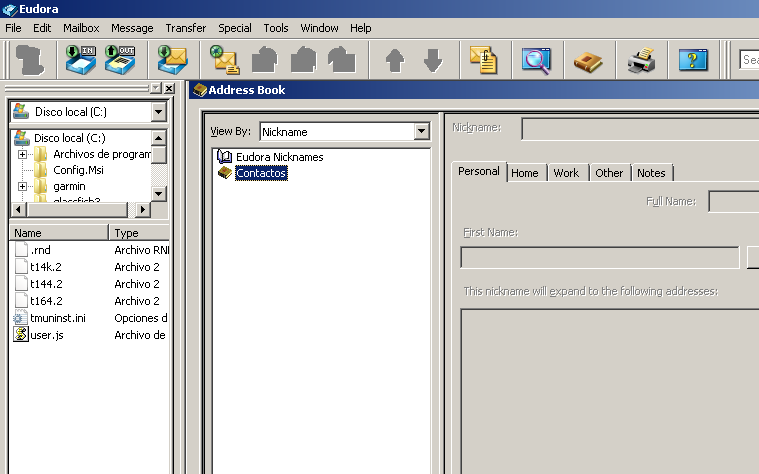Open the Disco local (C:) drive dropdown
This screenshot has width=759, height=474.
coord(158,113)
